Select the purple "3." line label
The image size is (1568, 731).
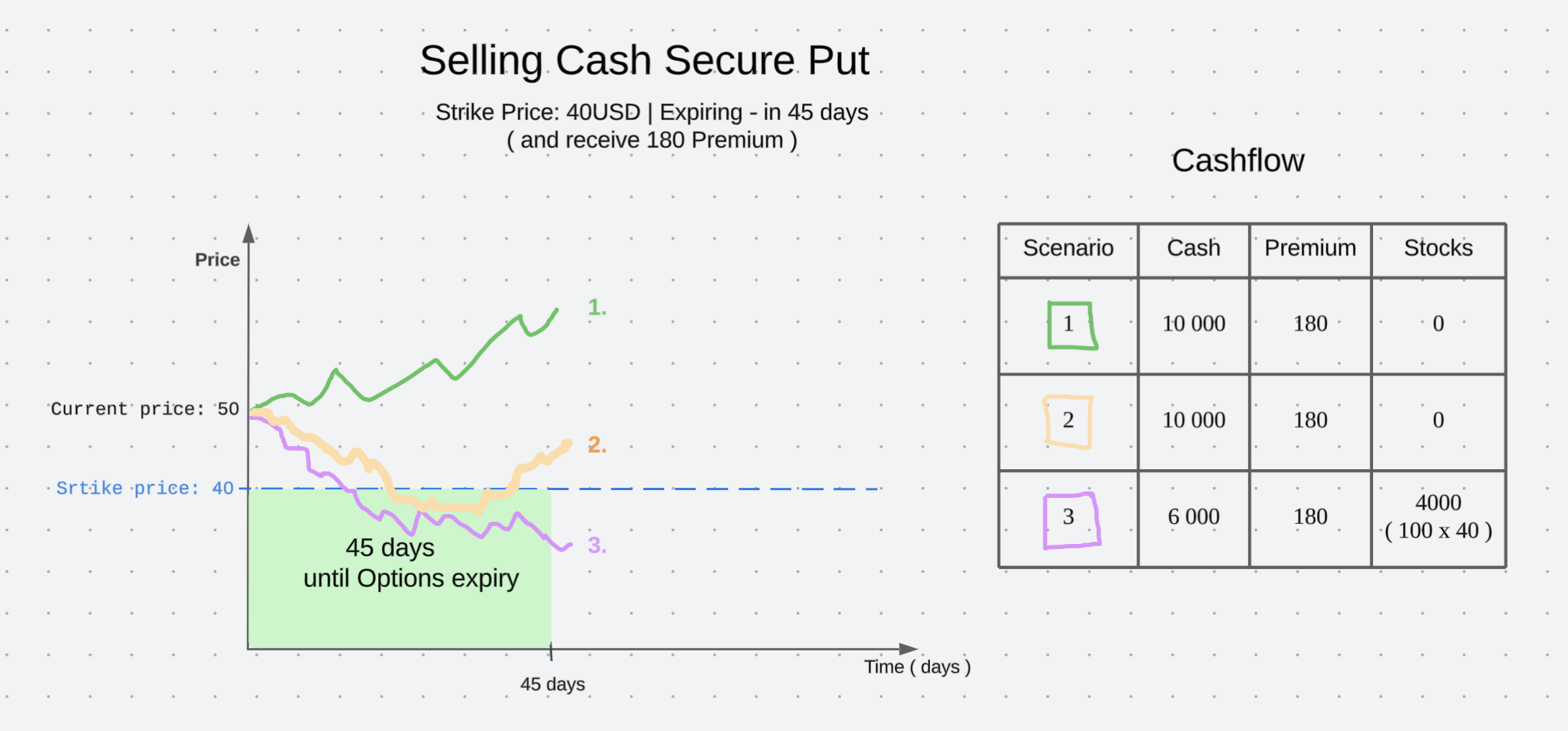pyautogui.click(x=597, y=545)
